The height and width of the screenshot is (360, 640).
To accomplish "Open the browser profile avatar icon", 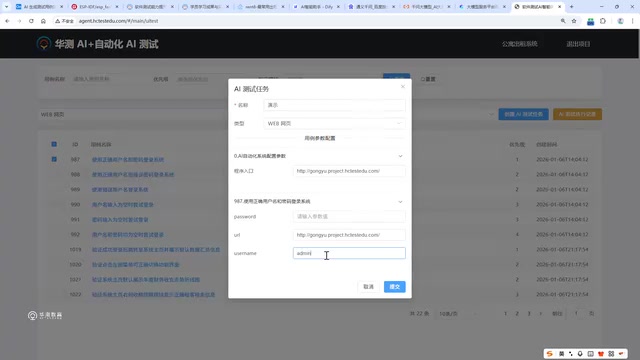I will coord(620,21).
